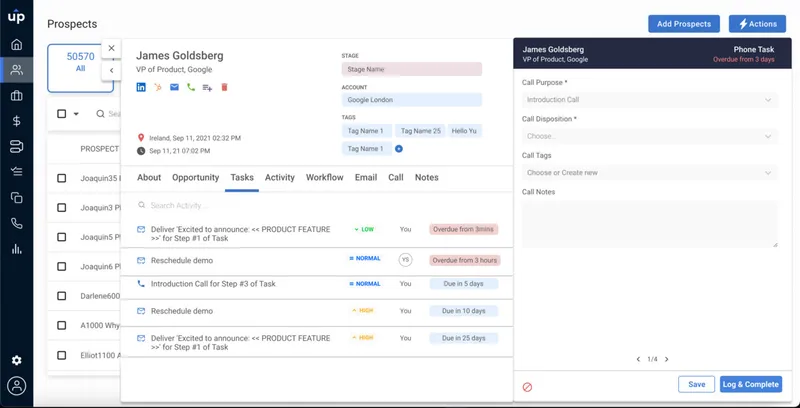Open the Introduction Call for Step #3 task
This screenshot has height=408, width=800.
click(213, 284)
